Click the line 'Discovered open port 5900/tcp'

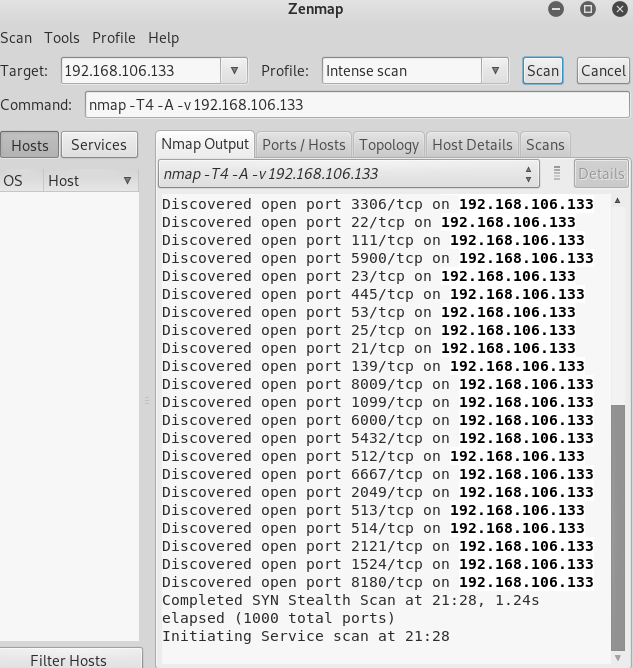click(377, 258)
